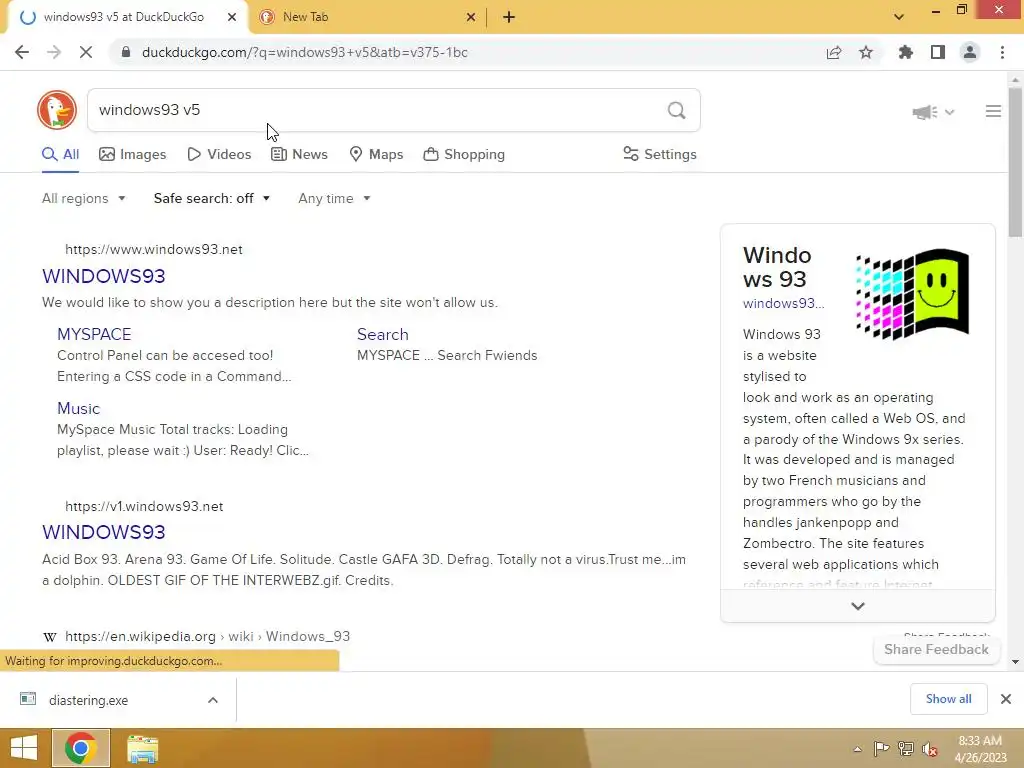The height and width of the screenshot is (768, 1024).
Task: Open the Chrome three-dot menu
Action: 1002,52
